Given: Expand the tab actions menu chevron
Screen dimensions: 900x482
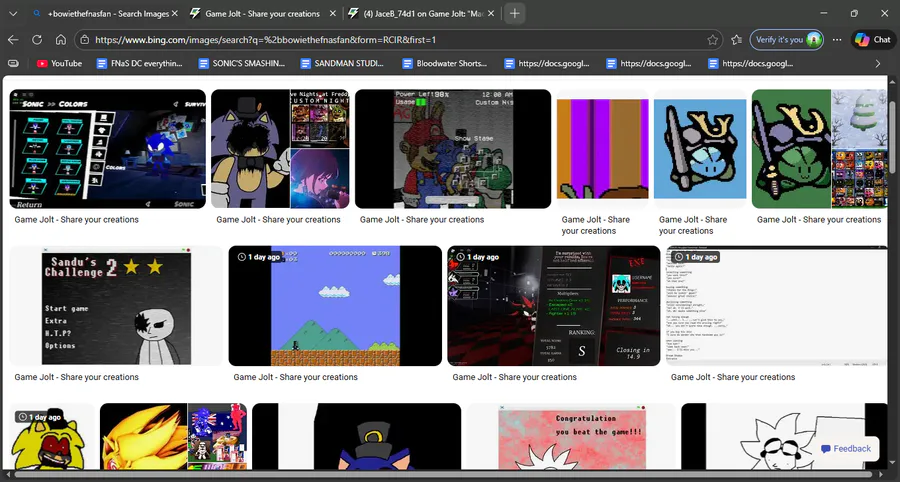Looking at the screenshot, I should click(14, 13).
